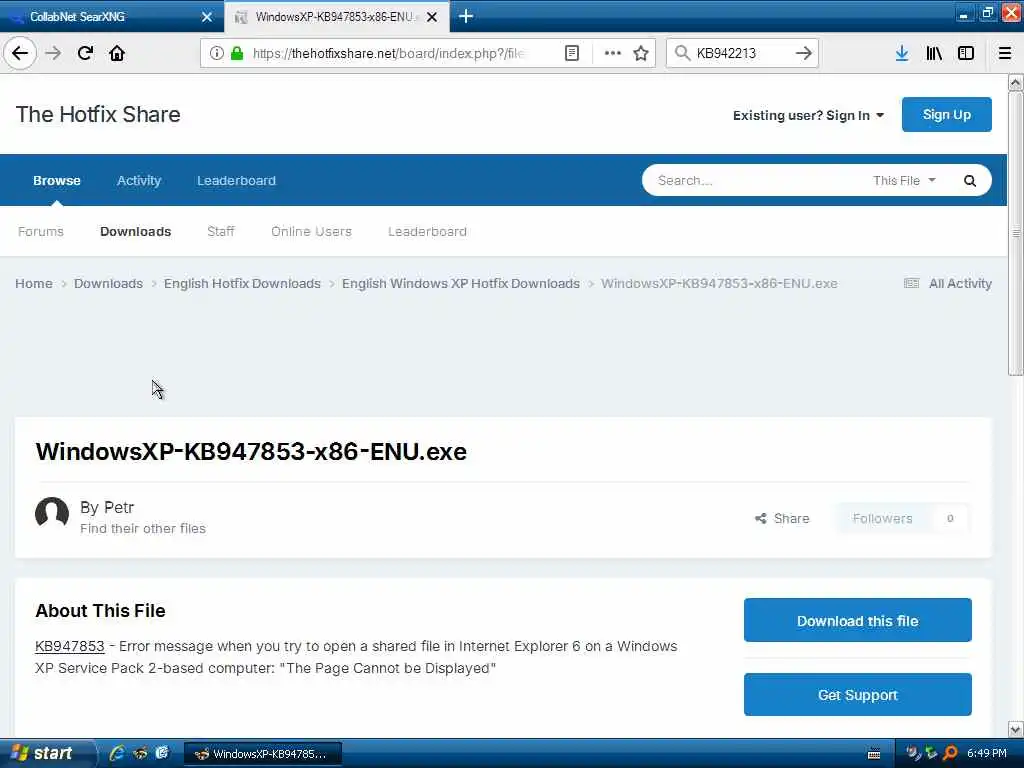
Task: Open the Firefox hamburger menu
Action: [1005, 53]
